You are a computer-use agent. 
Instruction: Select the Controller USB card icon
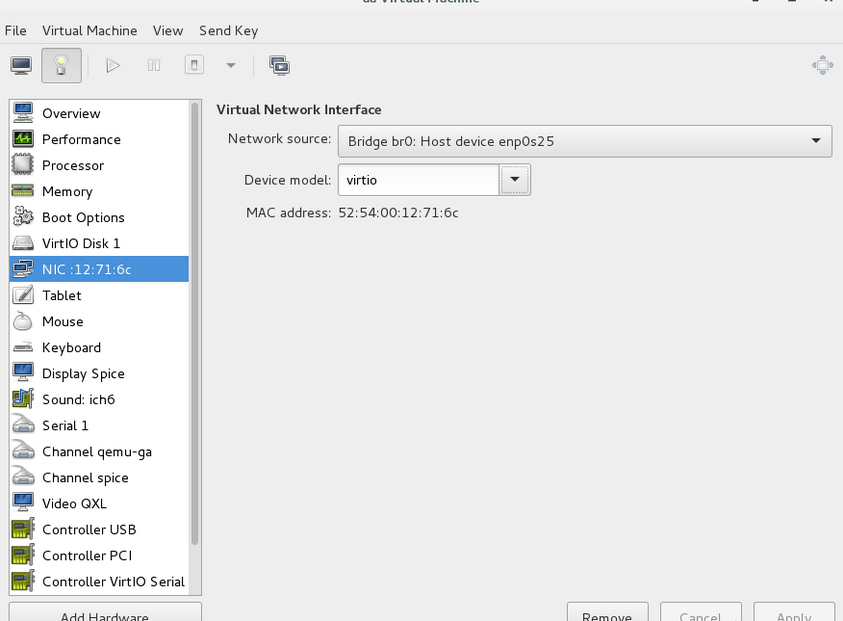[23, 529]
